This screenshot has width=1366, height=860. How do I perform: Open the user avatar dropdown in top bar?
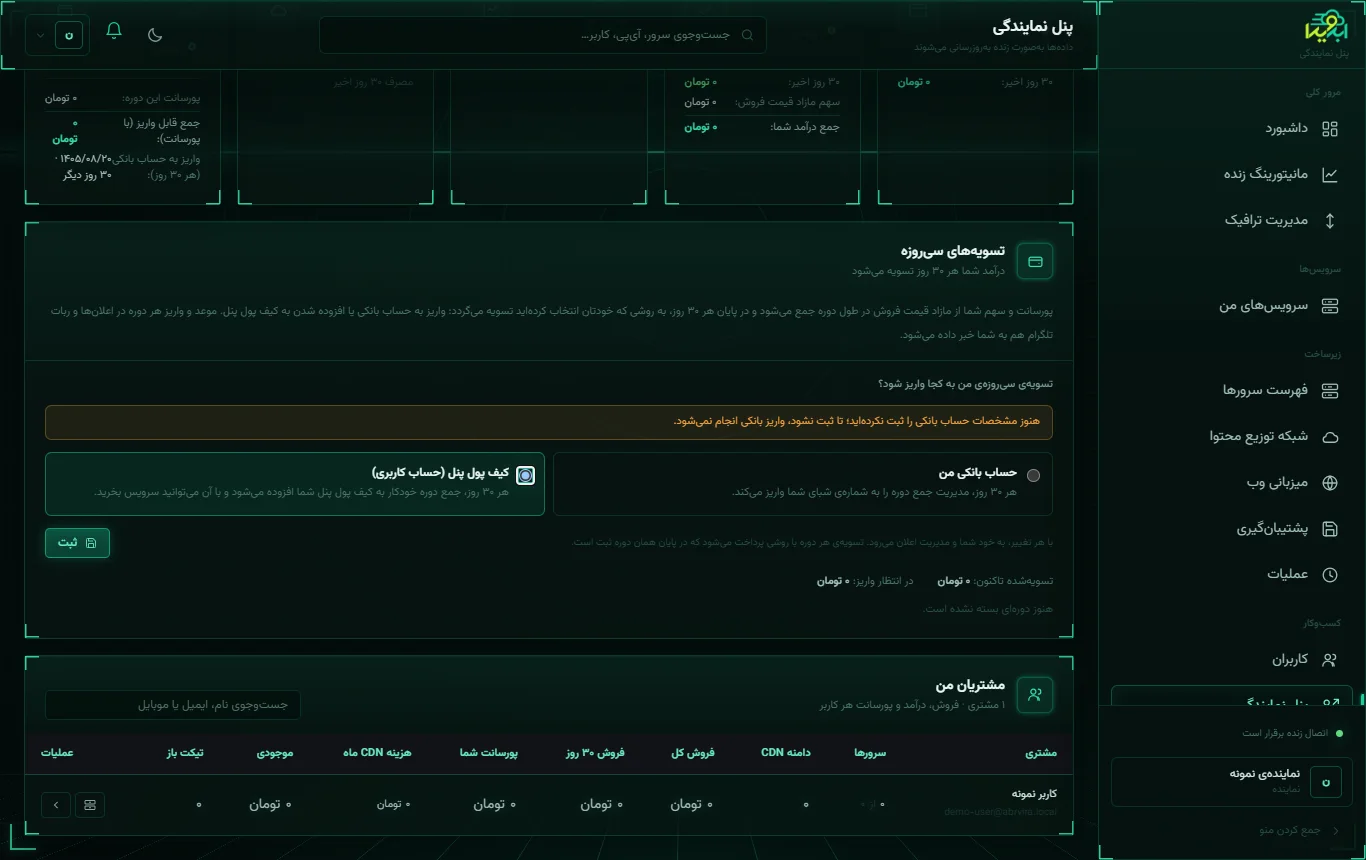(x=58, y=34)
